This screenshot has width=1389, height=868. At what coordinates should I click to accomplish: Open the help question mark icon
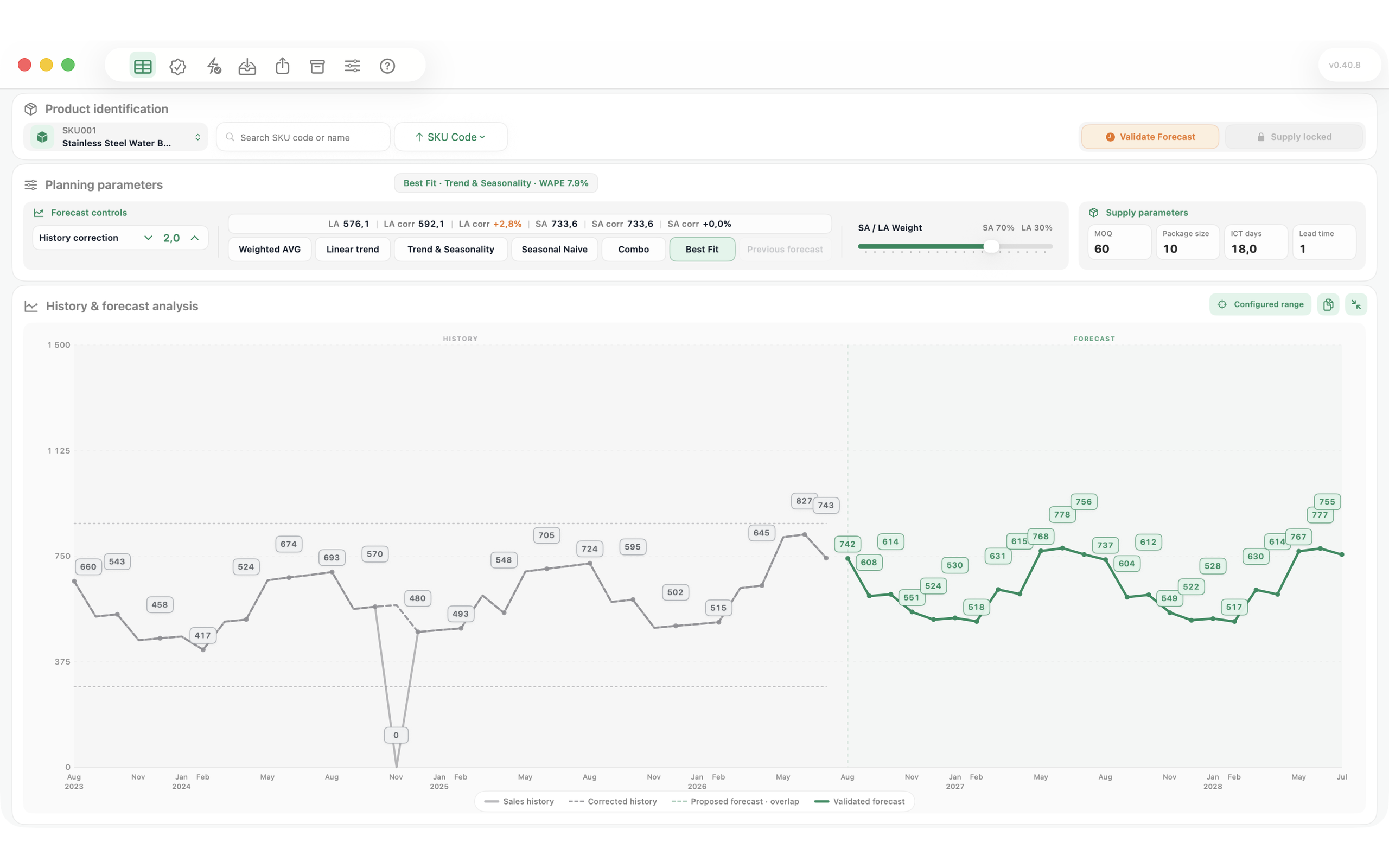tap(387, 66)
